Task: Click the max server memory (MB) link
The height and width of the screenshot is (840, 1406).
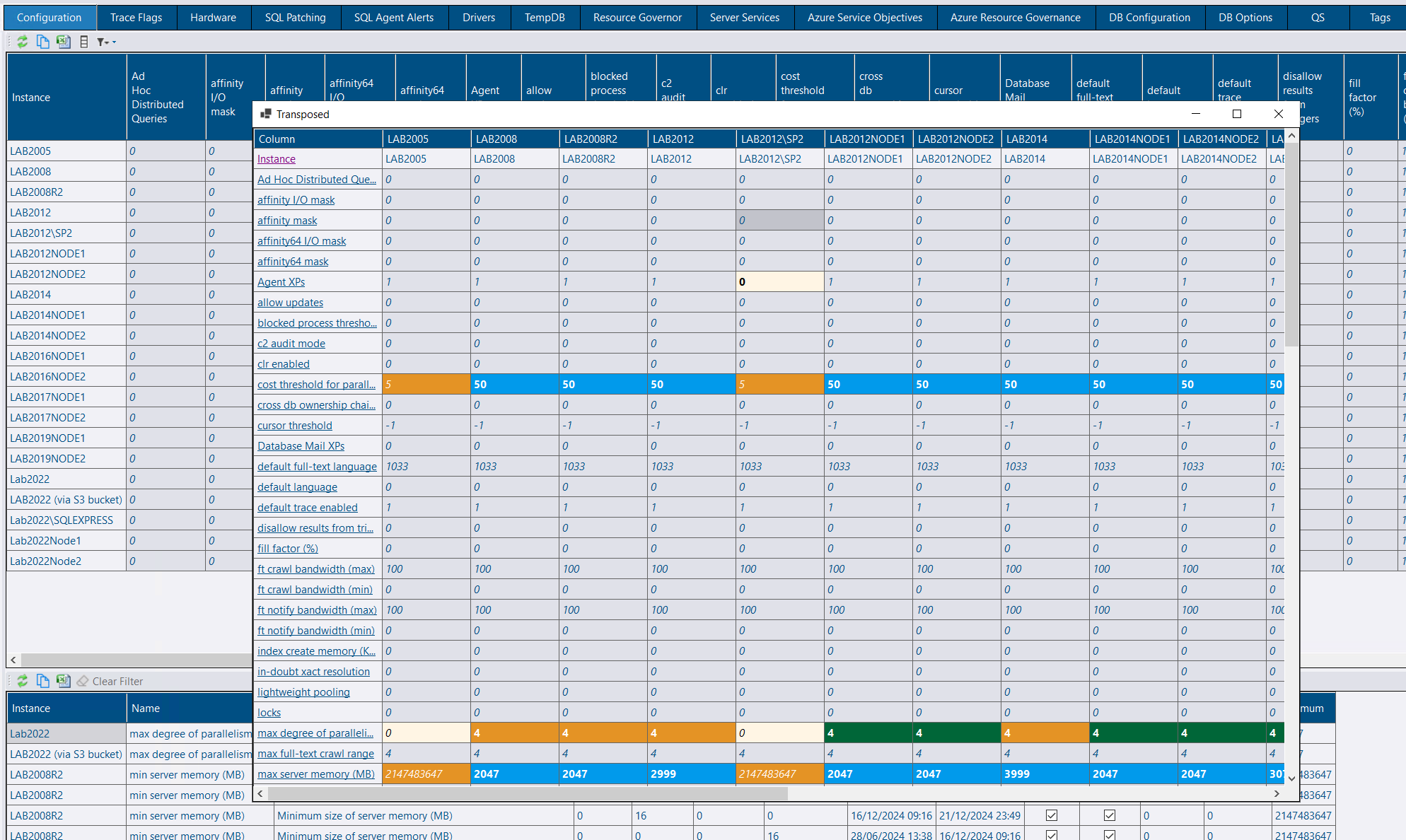Action: coord(316,774)
